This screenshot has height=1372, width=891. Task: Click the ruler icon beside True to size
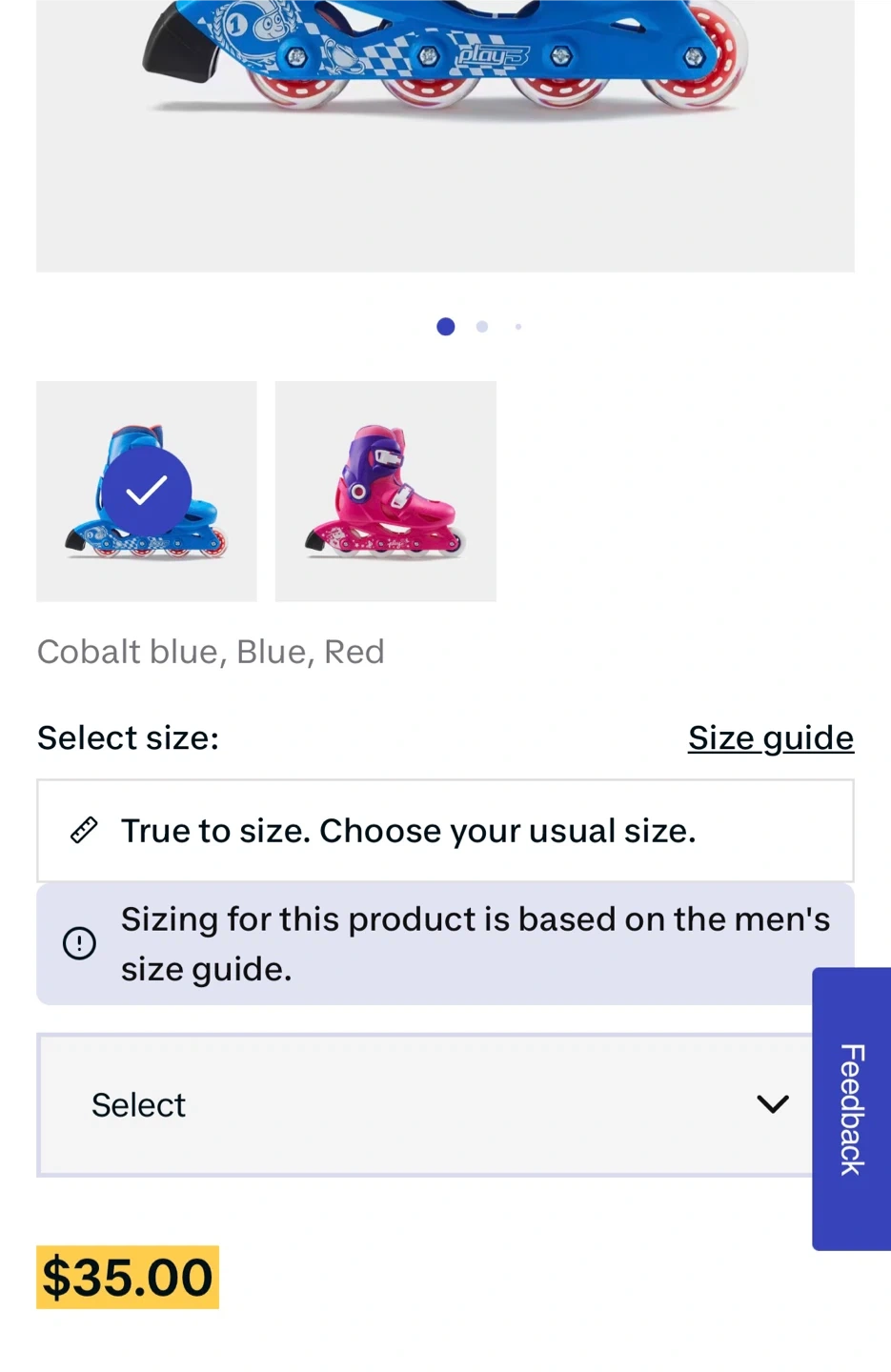pyautogui.click(x=84, y=831)
